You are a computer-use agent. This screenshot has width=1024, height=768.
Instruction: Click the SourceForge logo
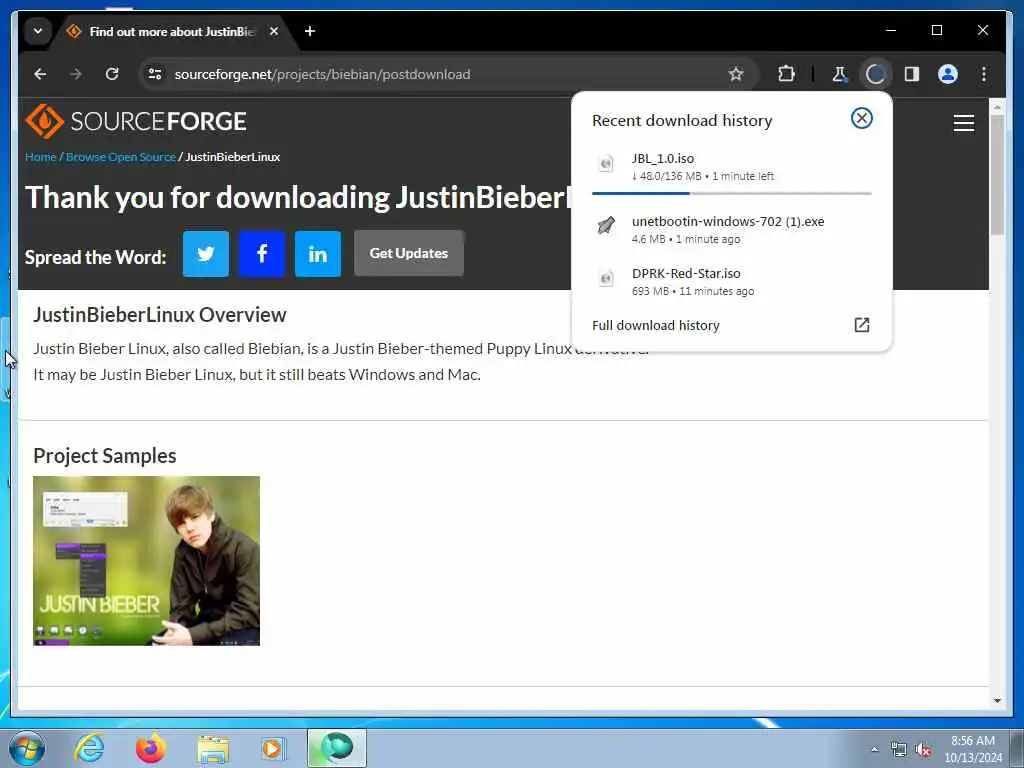coord(136,121)
